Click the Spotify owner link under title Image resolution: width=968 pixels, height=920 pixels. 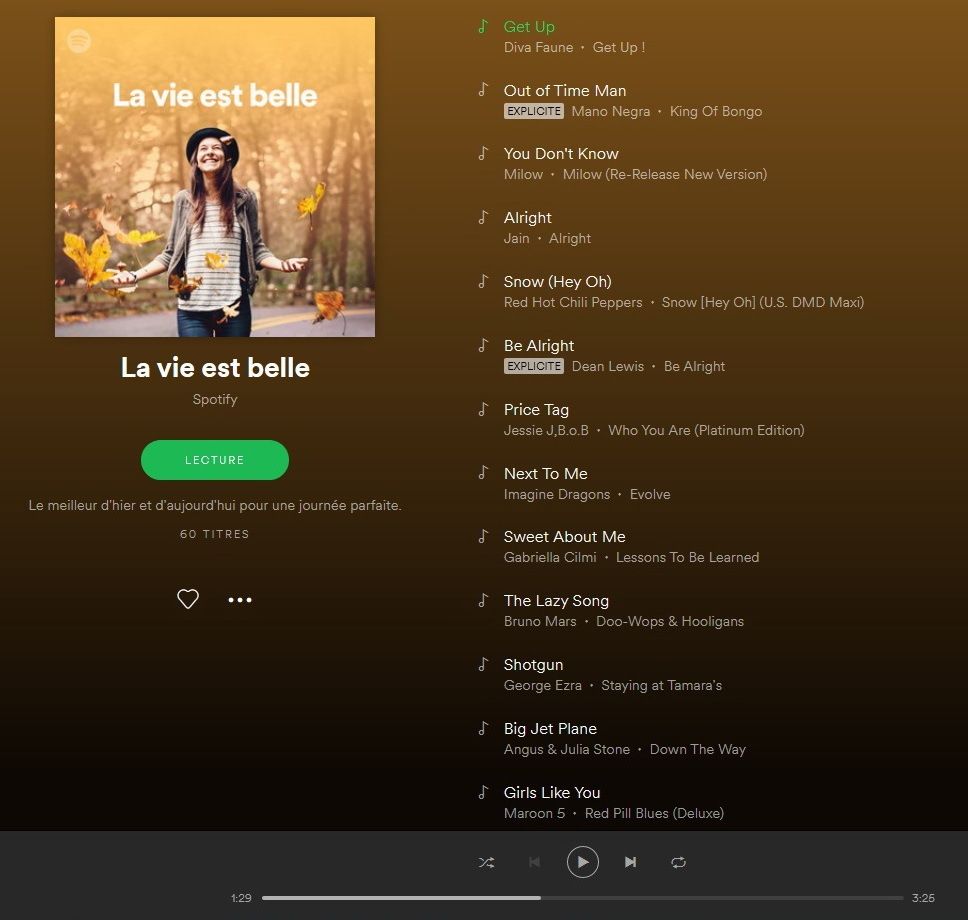pos(215,399)
